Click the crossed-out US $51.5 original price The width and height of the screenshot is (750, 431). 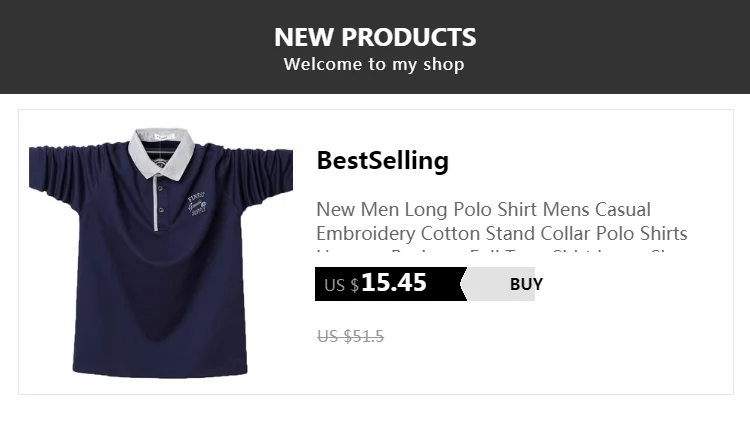click(x=350, y=336)
